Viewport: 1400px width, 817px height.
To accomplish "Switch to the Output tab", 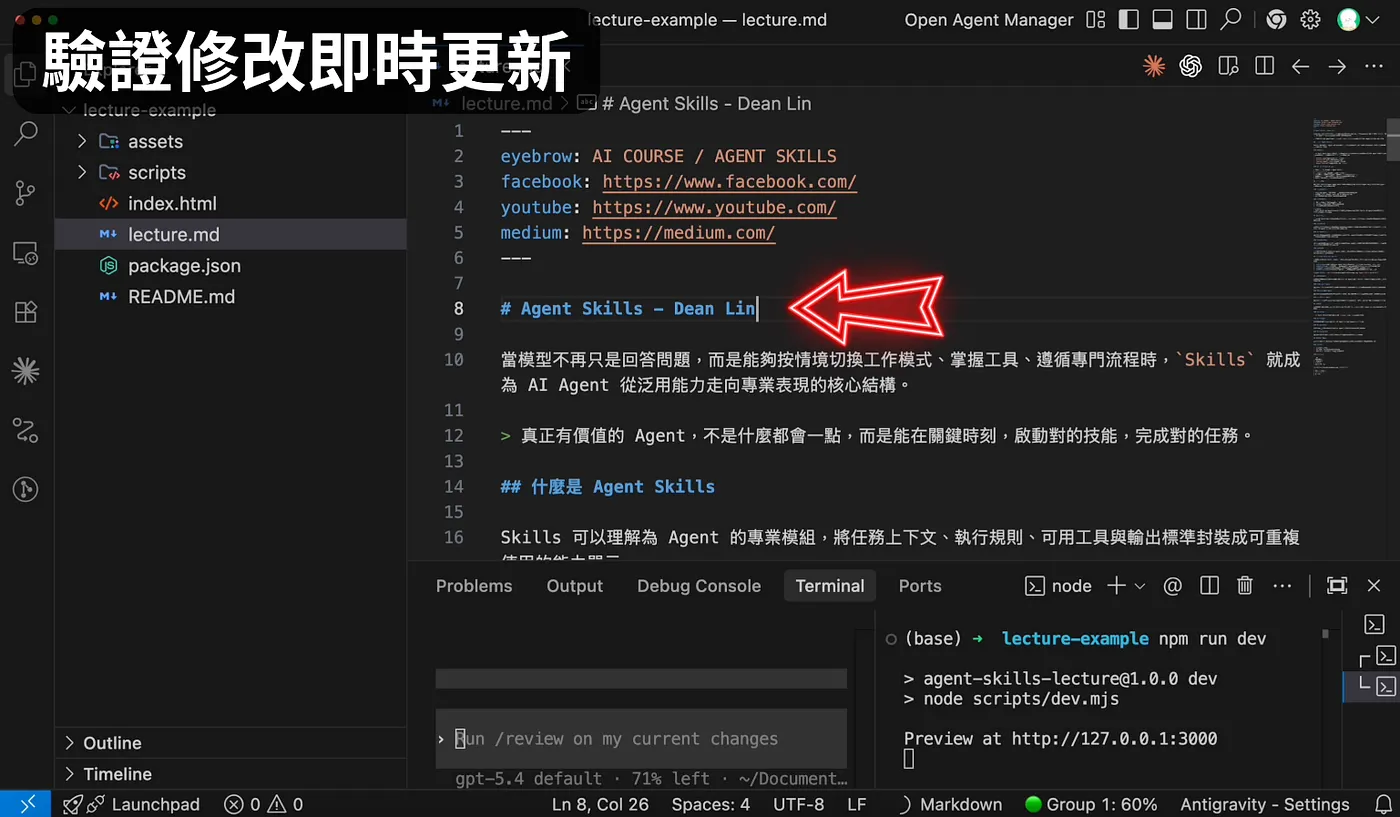I will 575,586.
